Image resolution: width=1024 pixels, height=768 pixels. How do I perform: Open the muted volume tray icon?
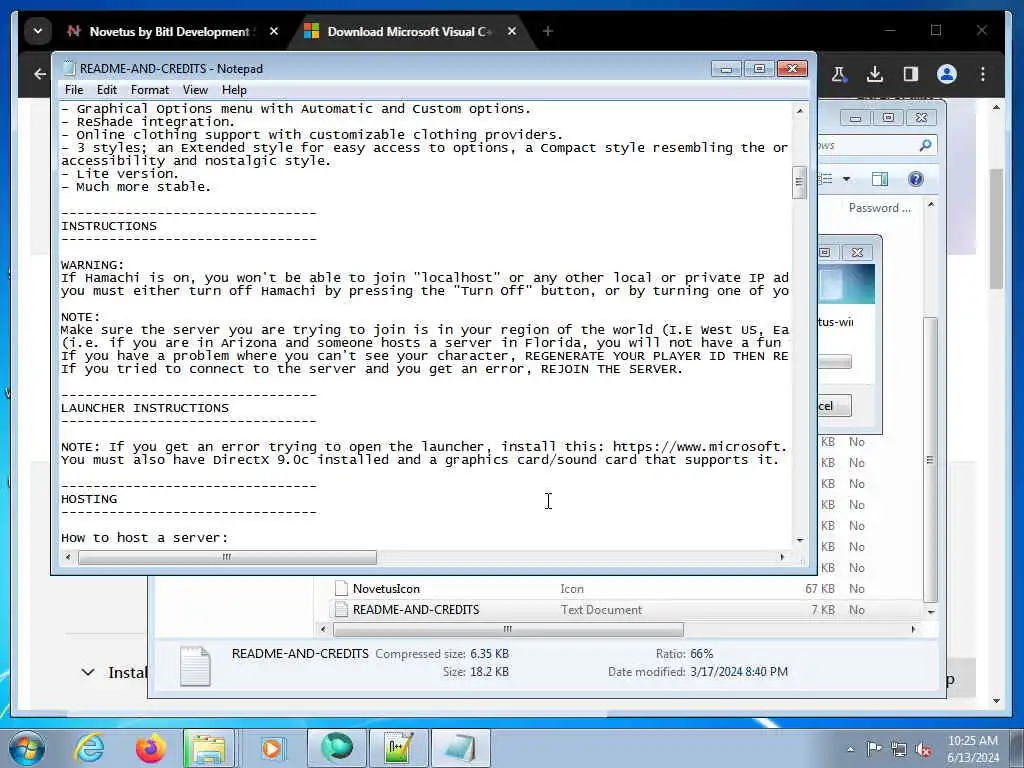(923, 749)
